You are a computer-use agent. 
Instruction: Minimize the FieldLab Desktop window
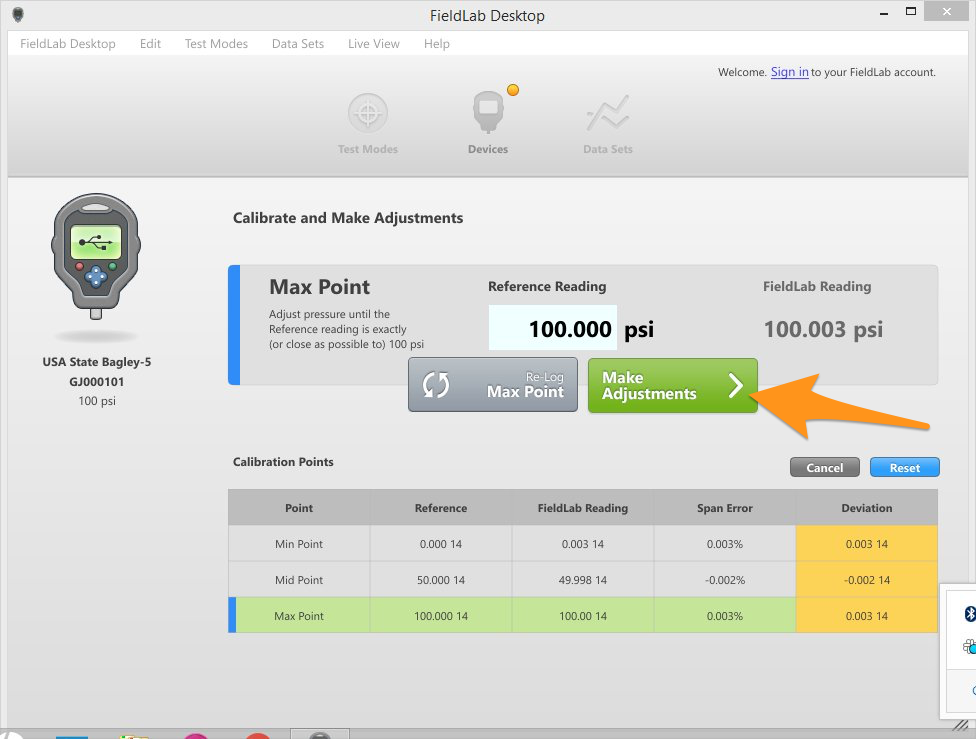coord(884,14)
